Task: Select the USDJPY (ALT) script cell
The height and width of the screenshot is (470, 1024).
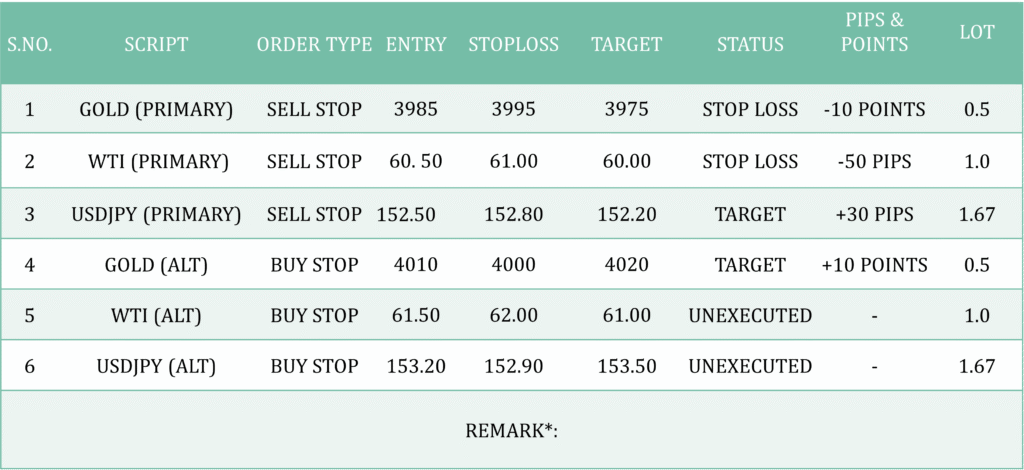Action: [156, 367]
